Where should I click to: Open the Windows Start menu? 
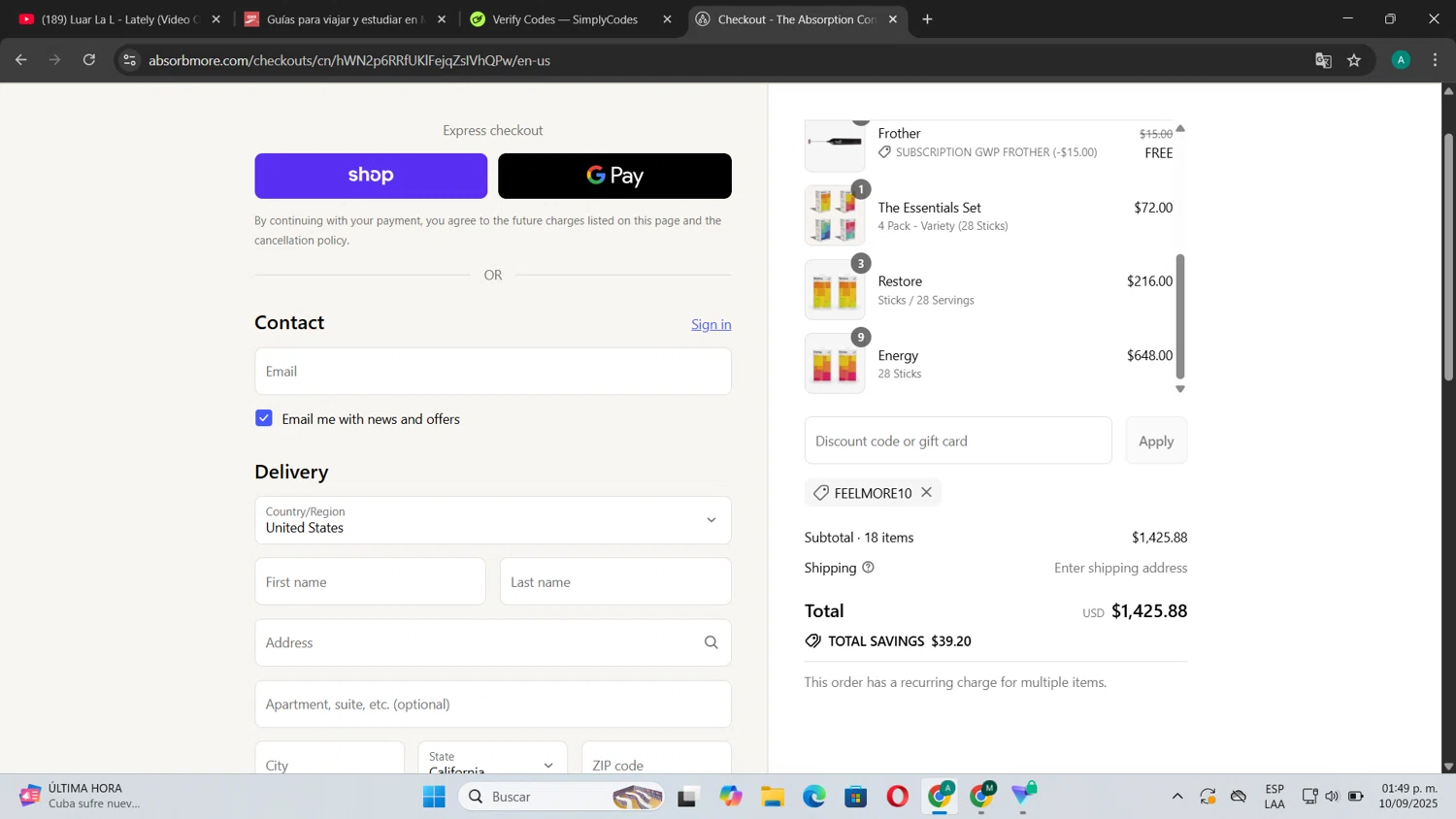click(x=434, y=797)
